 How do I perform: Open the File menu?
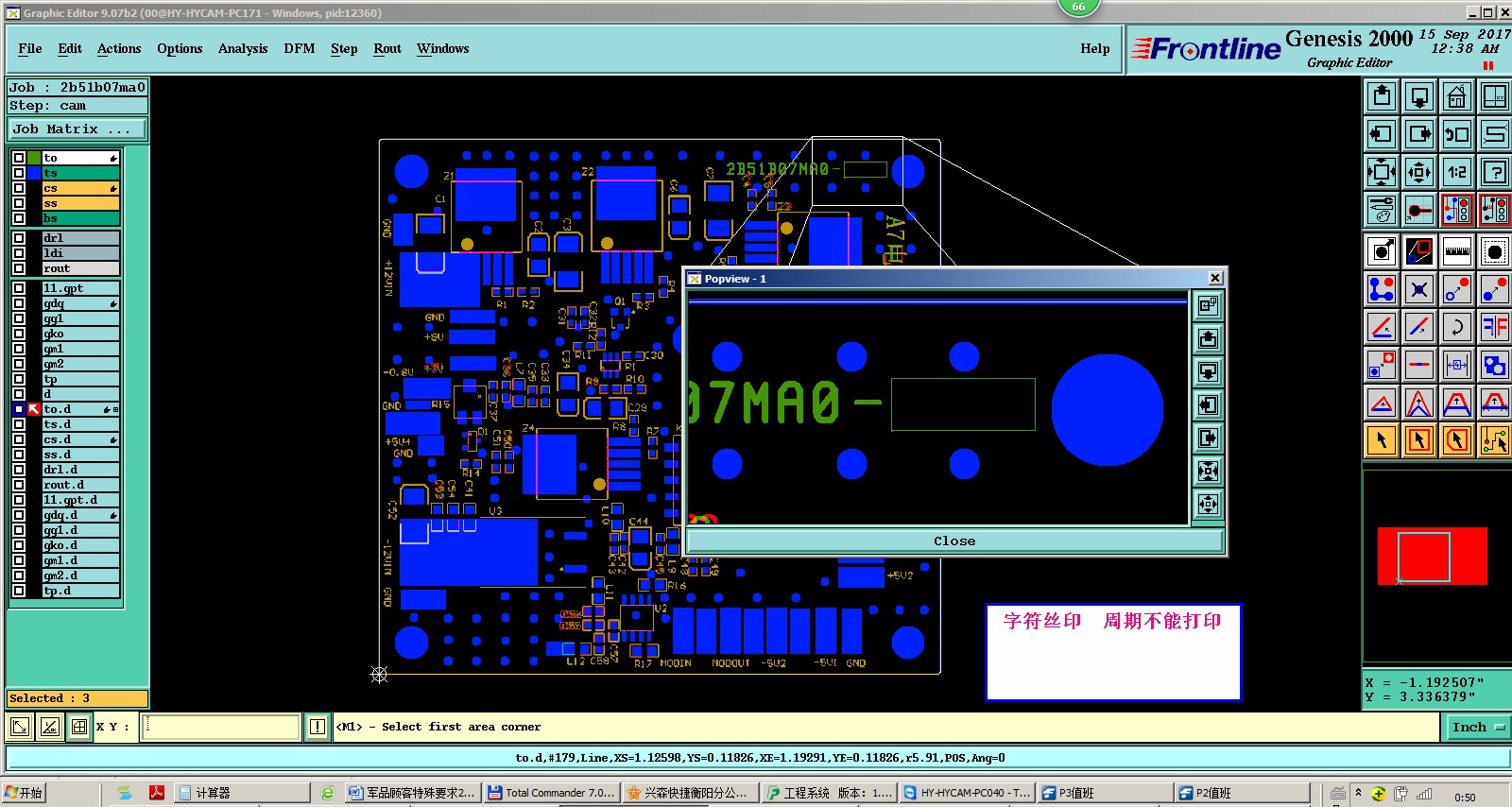(30, 48)
